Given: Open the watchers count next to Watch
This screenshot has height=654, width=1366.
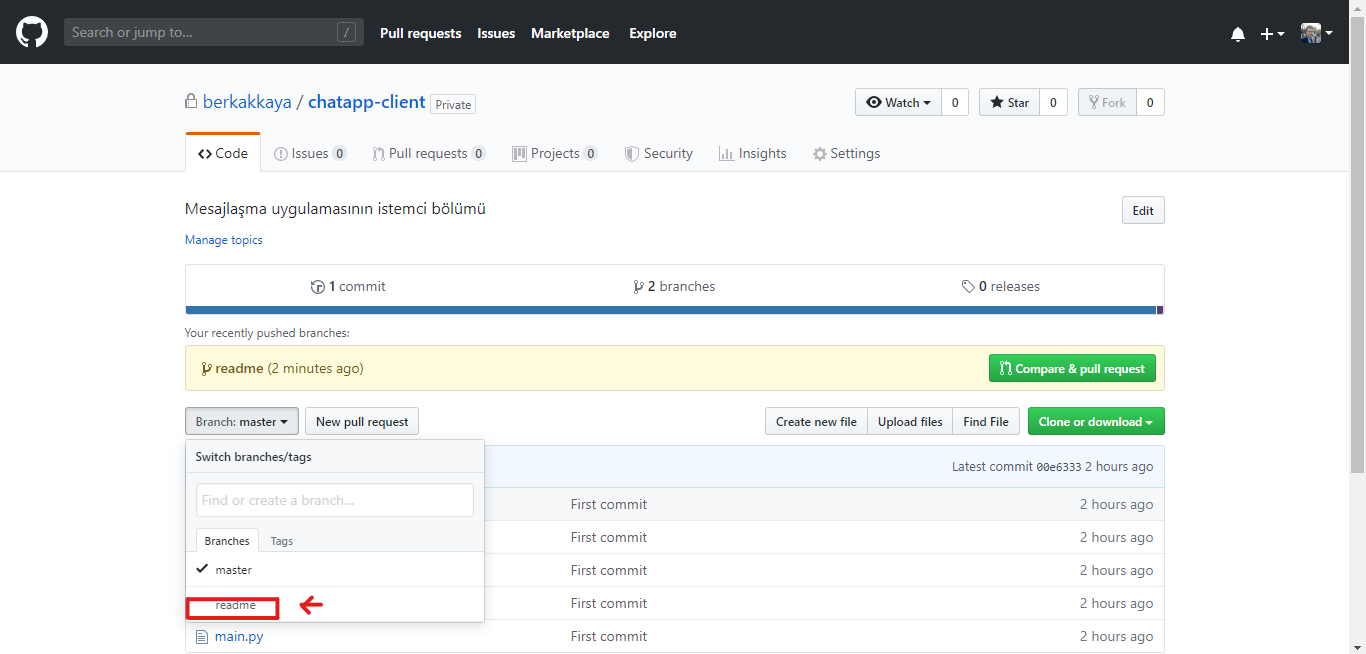Looking at the screenshot, I should pos(955,102).
